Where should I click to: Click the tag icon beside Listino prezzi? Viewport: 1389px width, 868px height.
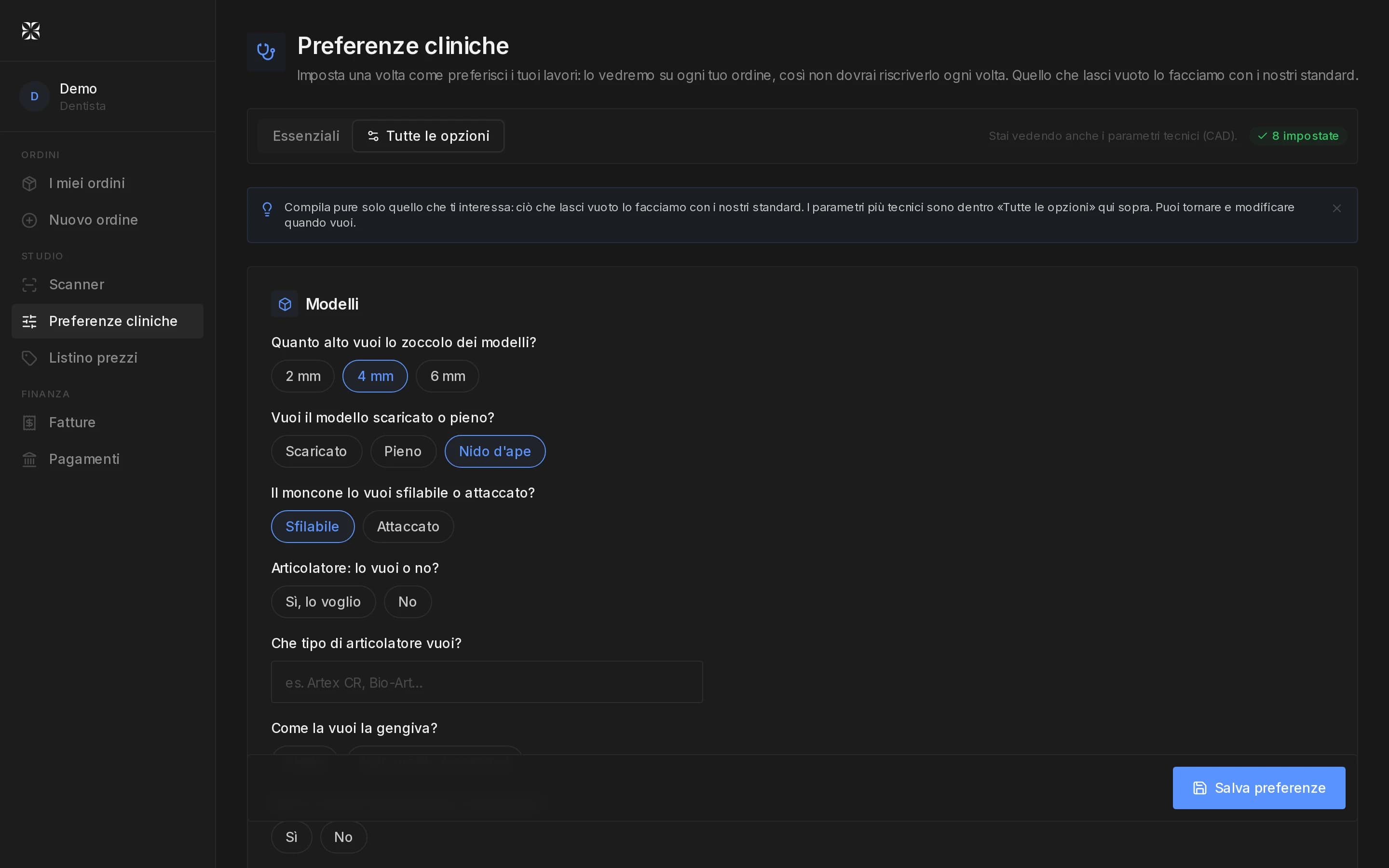29,358
